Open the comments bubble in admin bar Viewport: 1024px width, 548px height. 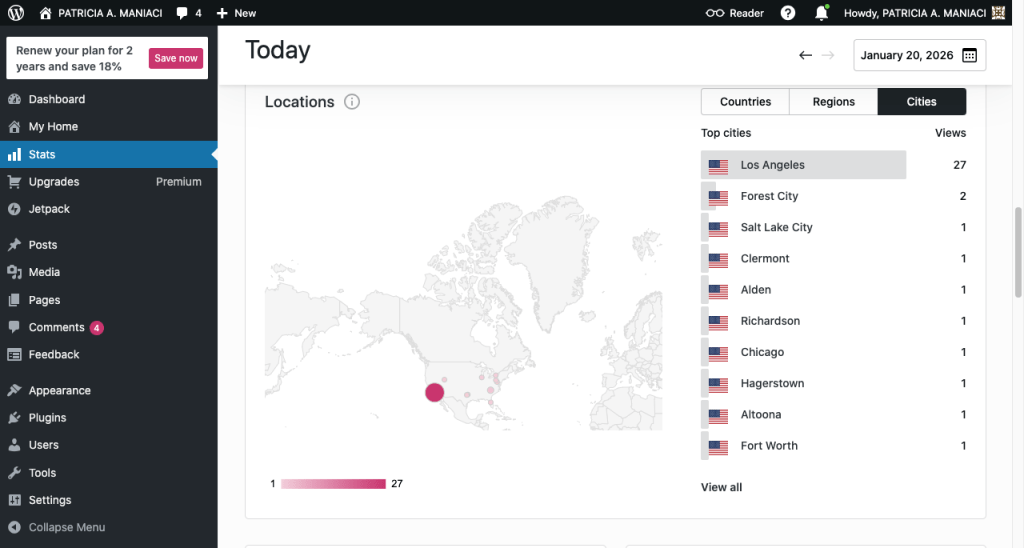click(x=187, y=13)
